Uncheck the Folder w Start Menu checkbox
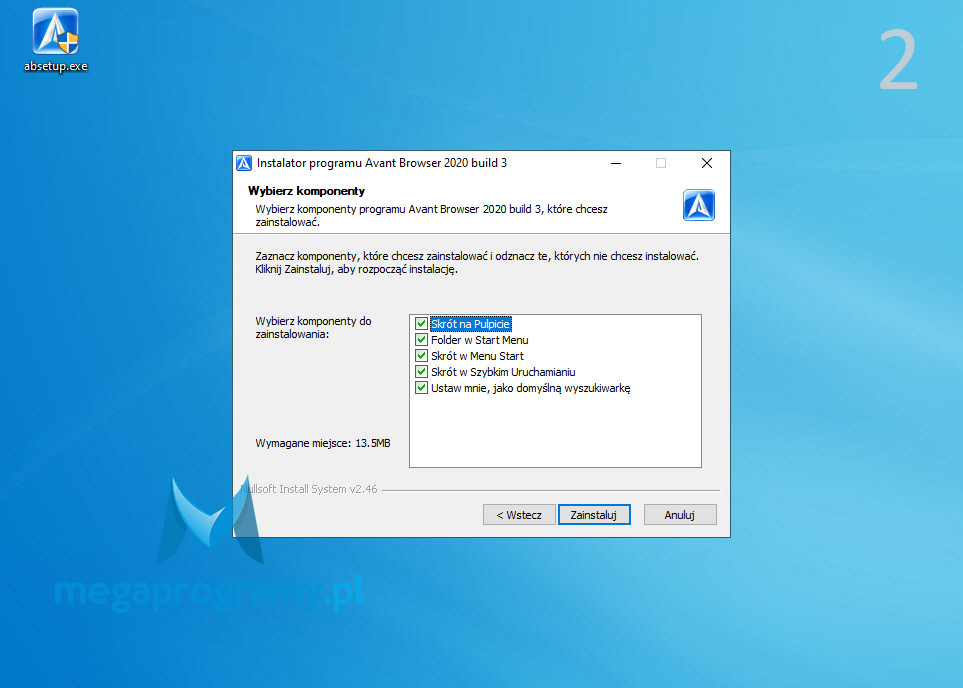Screen dimensions: 963x688 (x=421, y=340)
